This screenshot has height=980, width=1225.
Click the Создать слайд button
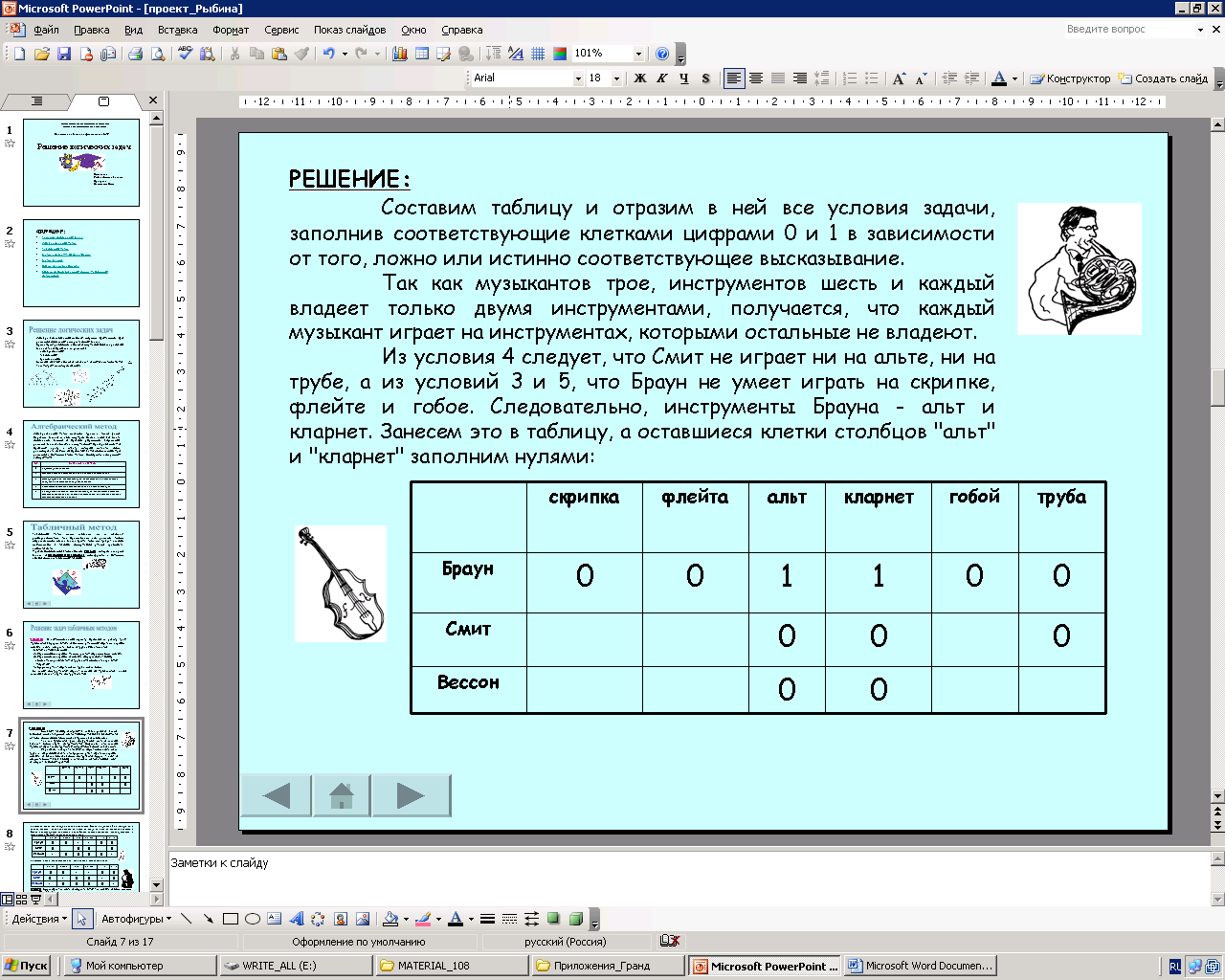click(x=1164, y=78)
